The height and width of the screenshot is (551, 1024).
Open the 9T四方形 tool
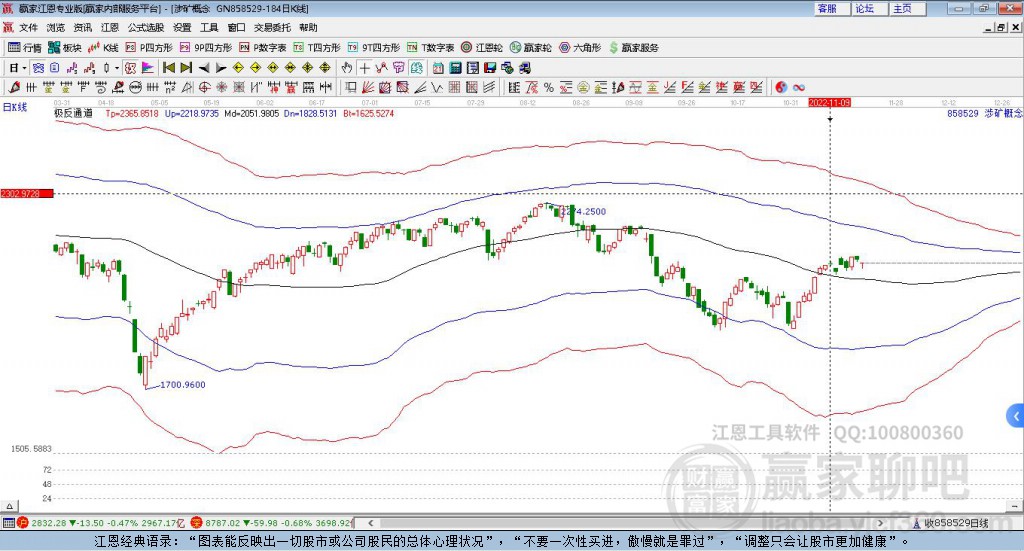374,48
